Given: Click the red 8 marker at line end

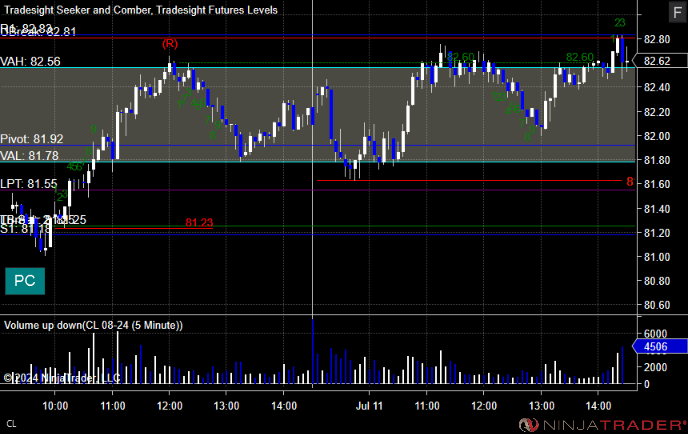Looking at the screenshot, I should 630,181.
